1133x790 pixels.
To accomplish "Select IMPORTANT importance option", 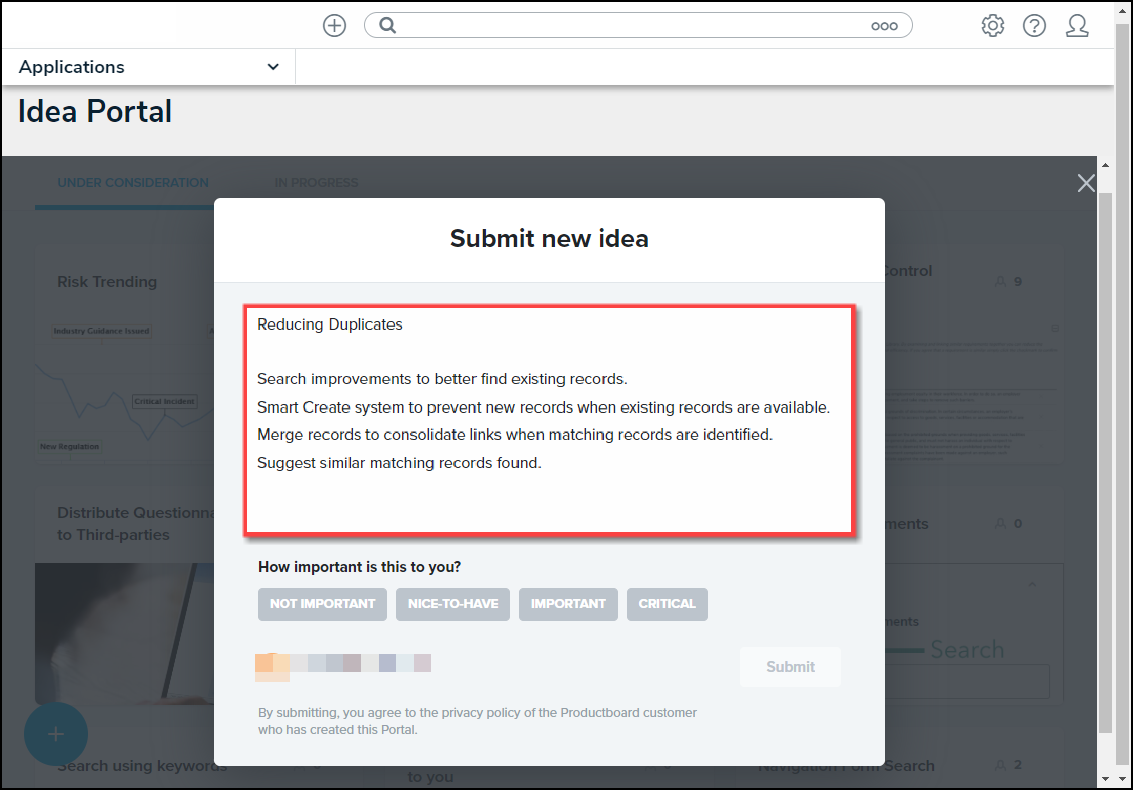I will (x=568, y=604).
